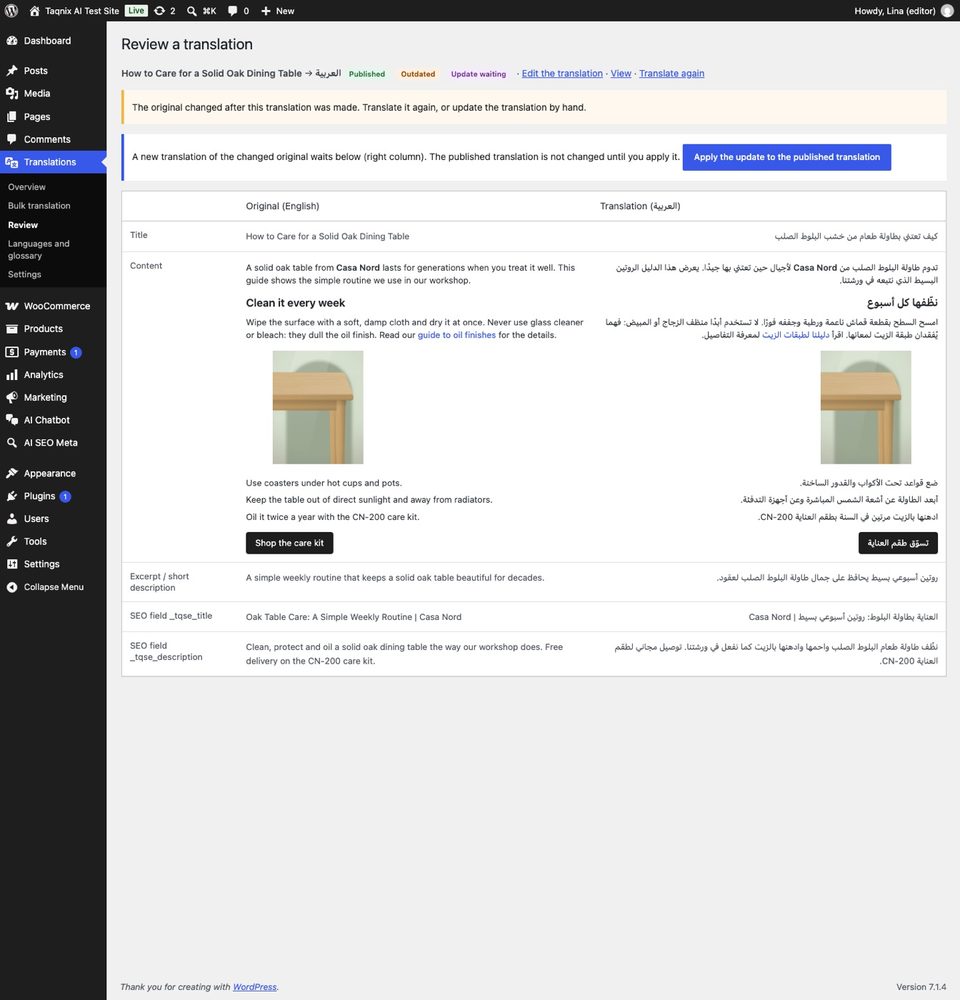Click the Dashboard gauge icon
Viewport: 960px width, 1000px height.
pos(12,41)
